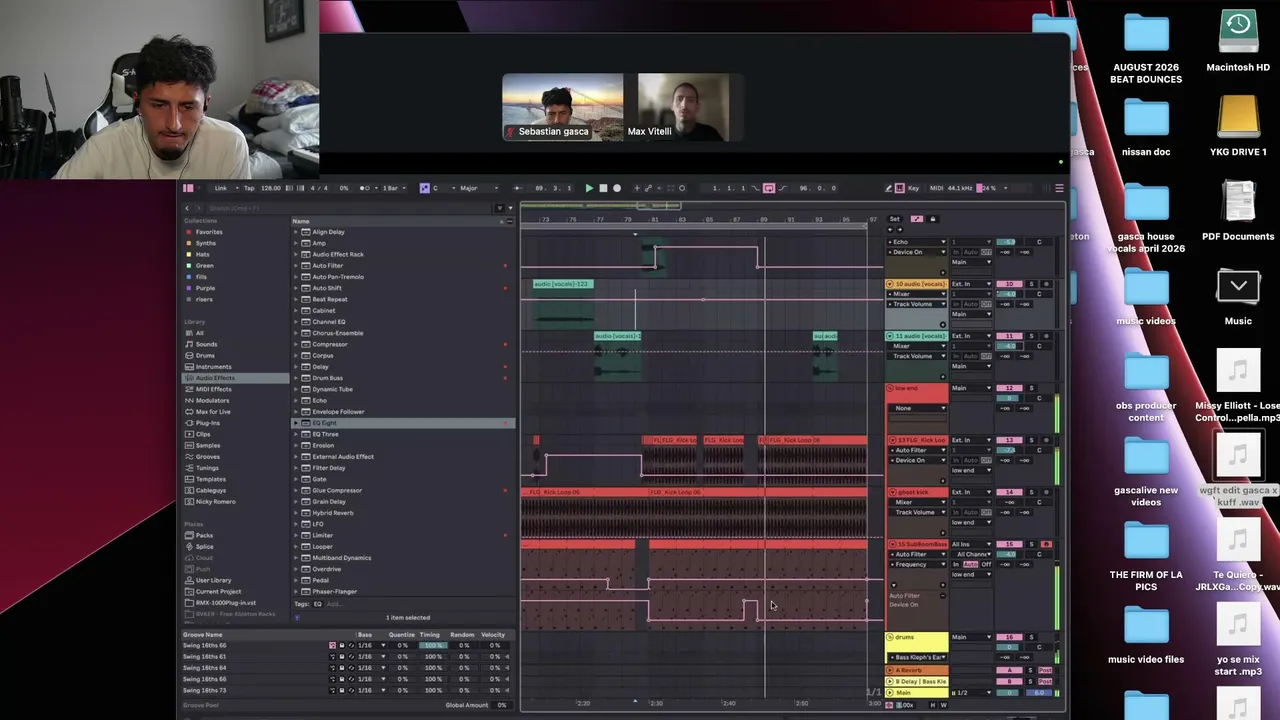Screen dimensions: 1280x720
Task: Open the Track Volume chooser on track 10
Action: click(919, 304)
